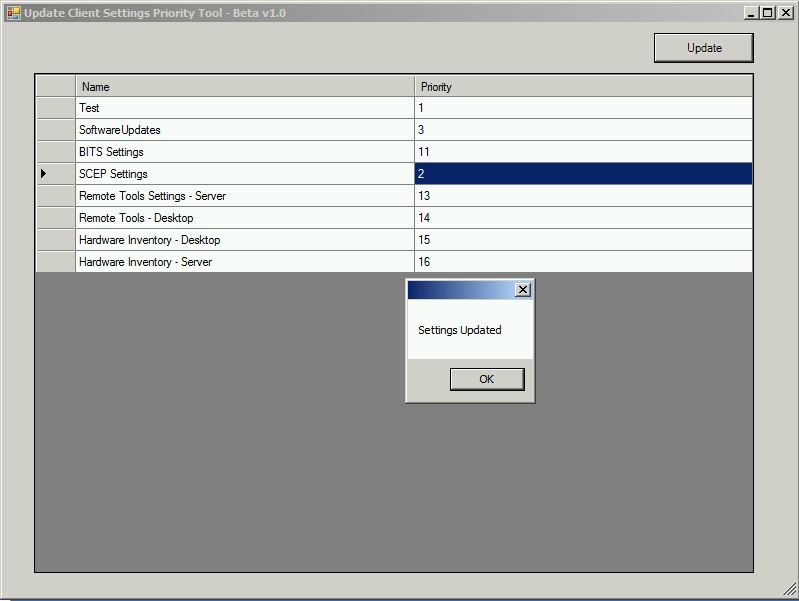The width and height of the screenshot is (799, 601).
Task: Select Hardware Inventory - Server name cell
Action: pyautogui.click(x=244, y=262)
